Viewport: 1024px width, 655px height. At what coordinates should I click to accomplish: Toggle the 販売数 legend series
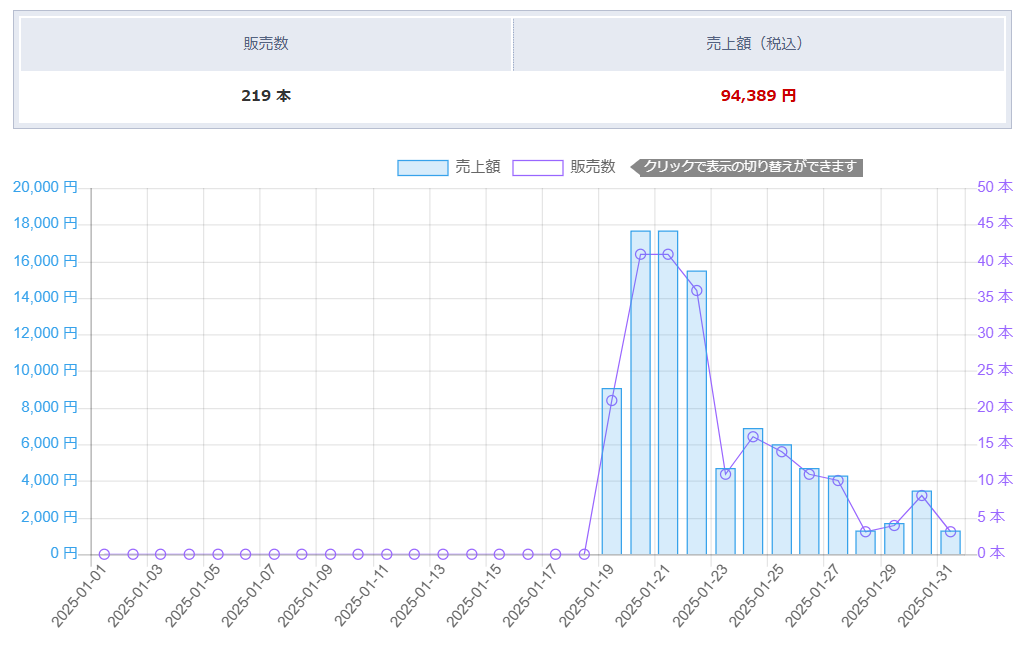click(564, 167)
